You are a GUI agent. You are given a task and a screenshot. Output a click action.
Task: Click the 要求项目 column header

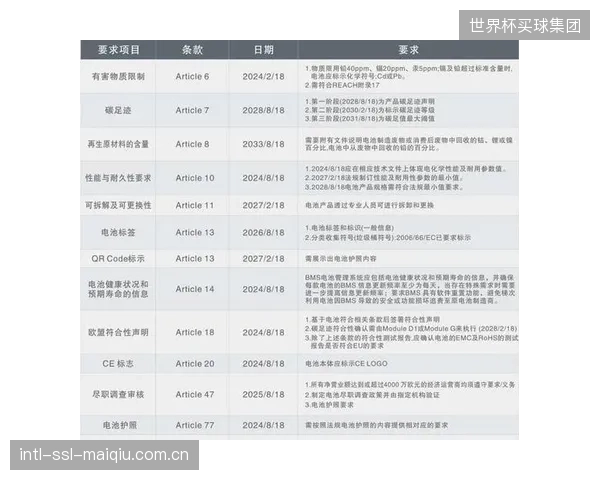pos(119,50)
